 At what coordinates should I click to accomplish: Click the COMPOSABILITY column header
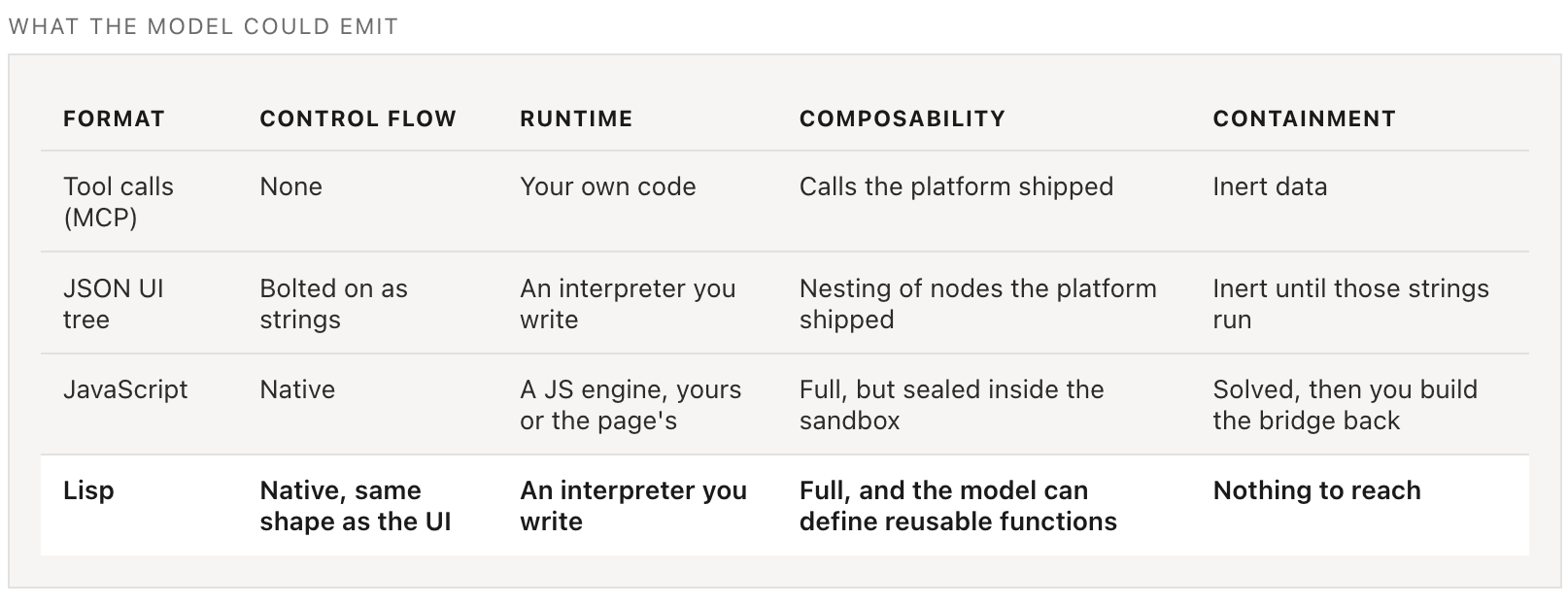coord(903,118)
